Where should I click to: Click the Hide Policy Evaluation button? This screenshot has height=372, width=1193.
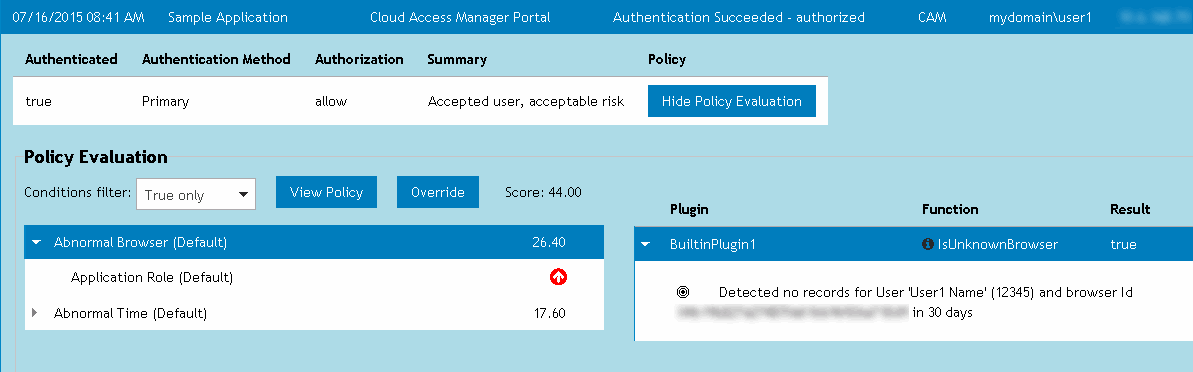pos(731,101)
